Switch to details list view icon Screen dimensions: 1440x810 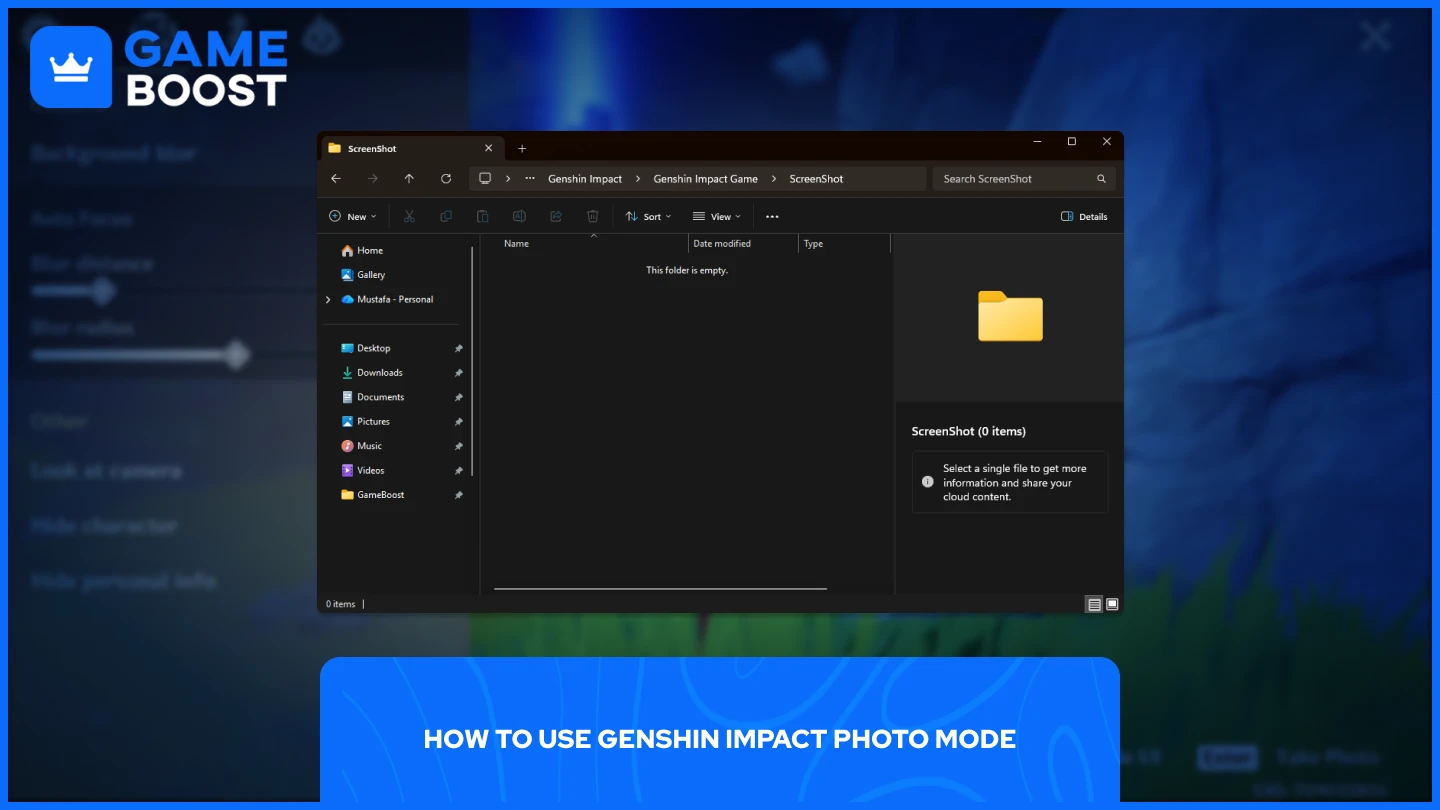1094,604
